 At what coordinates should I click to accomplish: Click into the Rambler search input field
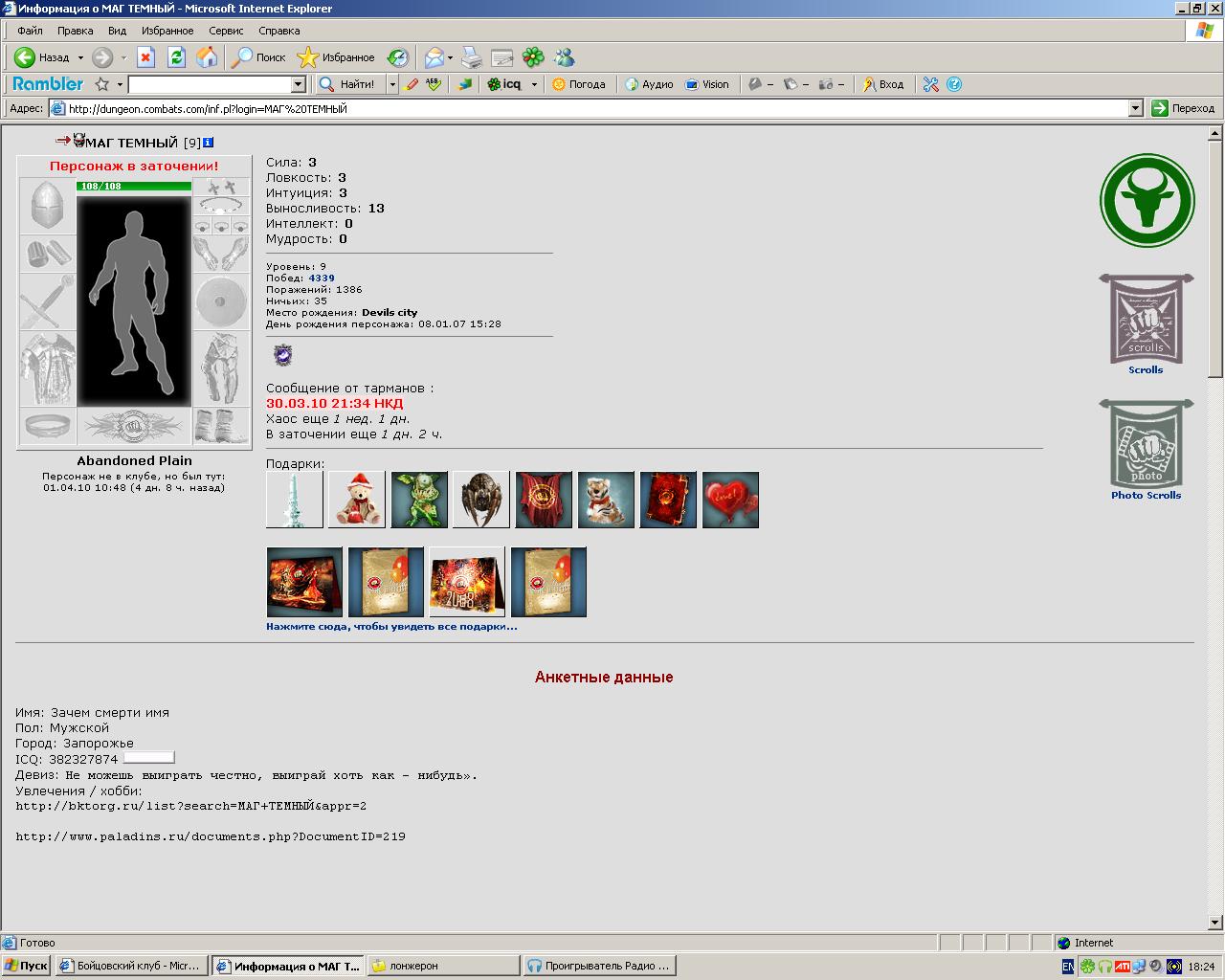point(210,84)
